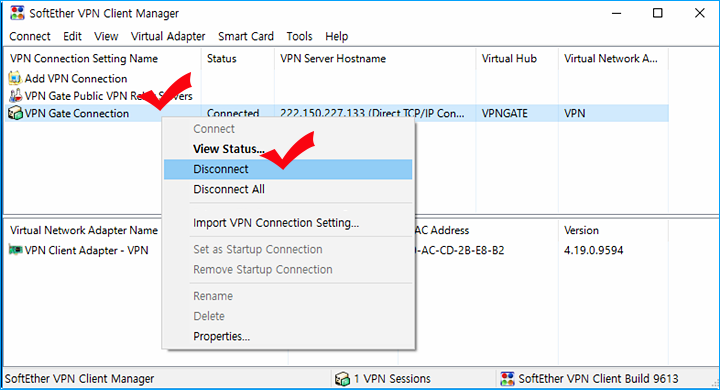The width and height of the screenshot is (720, 390).
Task: Click the 4.19.0.9594 version value
Action: [x=593, y=250]
